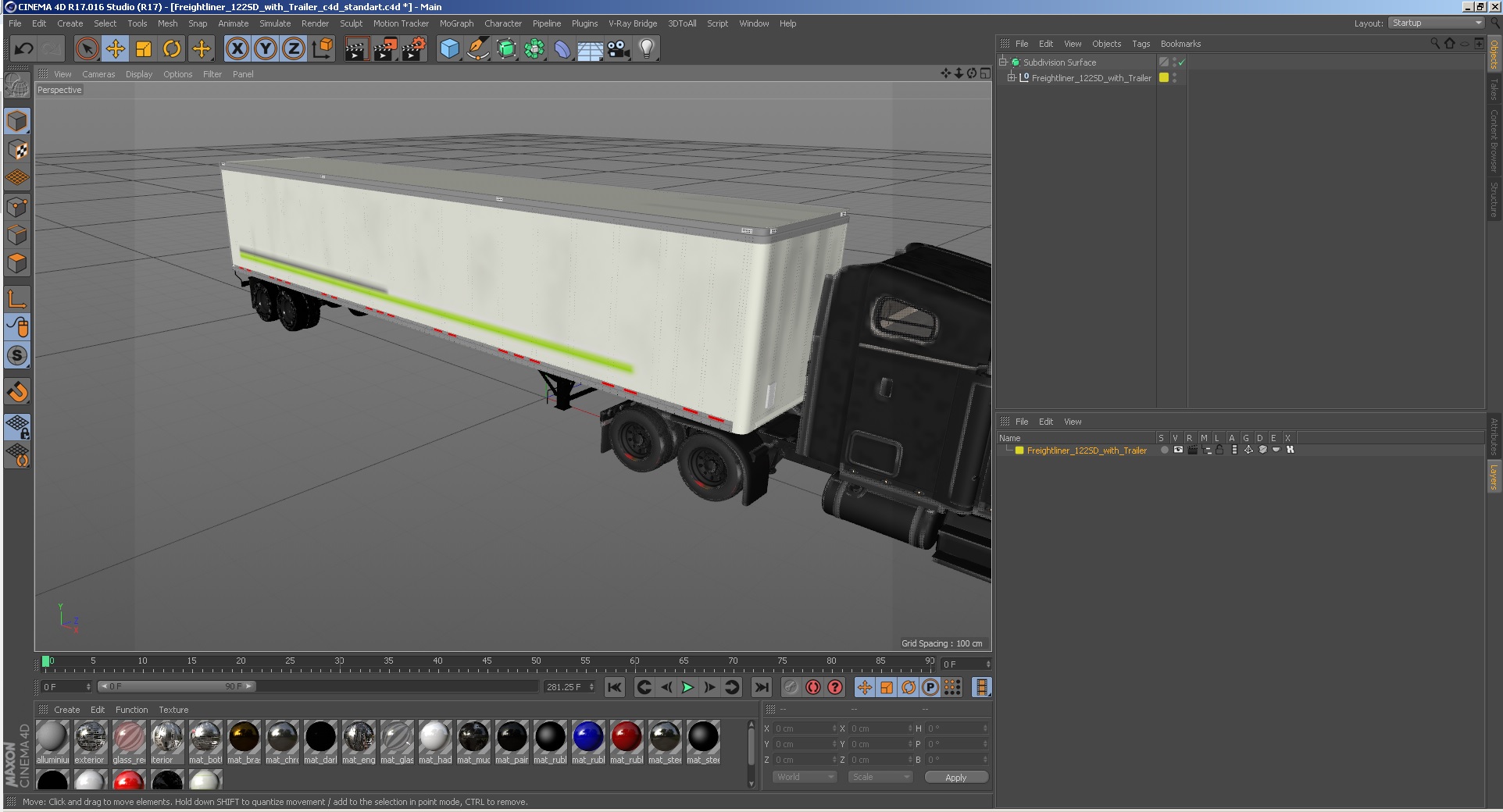Open the Spline pen tool
Viewport: 1503px width, 812px height.
pyautogui.click(x=477, y=49)
